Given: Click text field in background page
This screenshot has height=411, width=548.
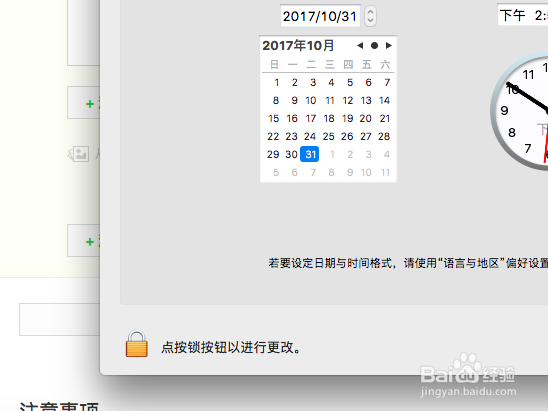Looking at the screenshot, I should [59, 319].
